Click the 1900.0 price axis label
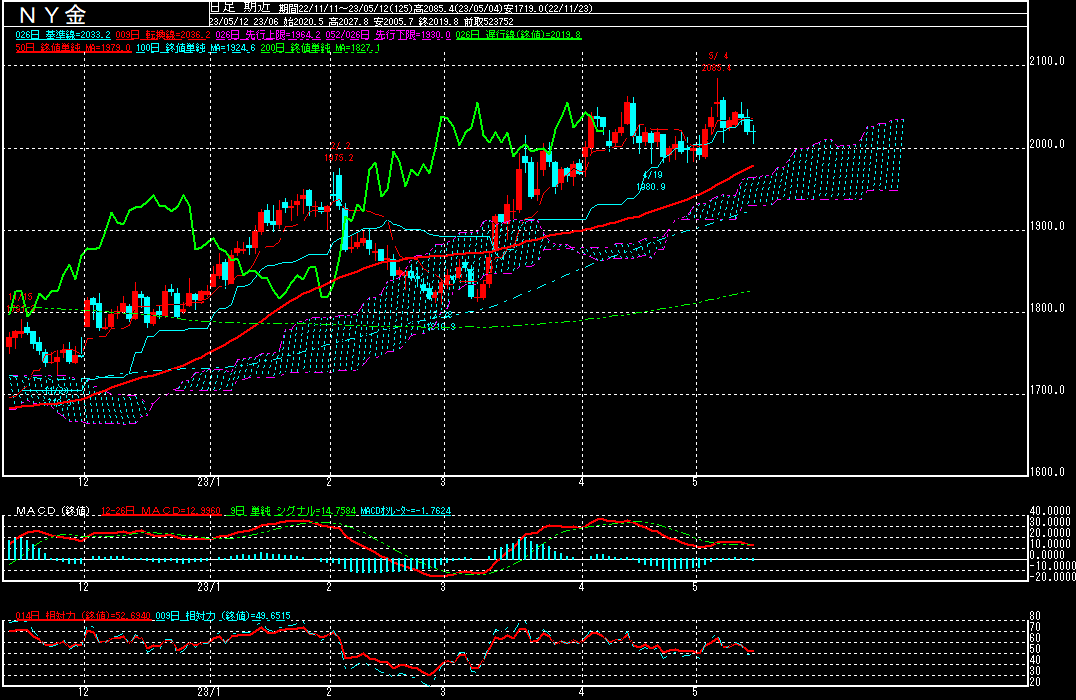 [1047, 226]
